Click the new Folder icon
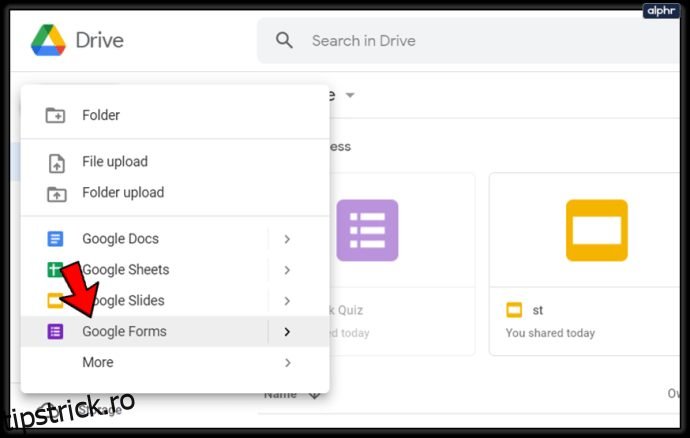Viewport: 690px width, 438px height. (x=55, y=115)
